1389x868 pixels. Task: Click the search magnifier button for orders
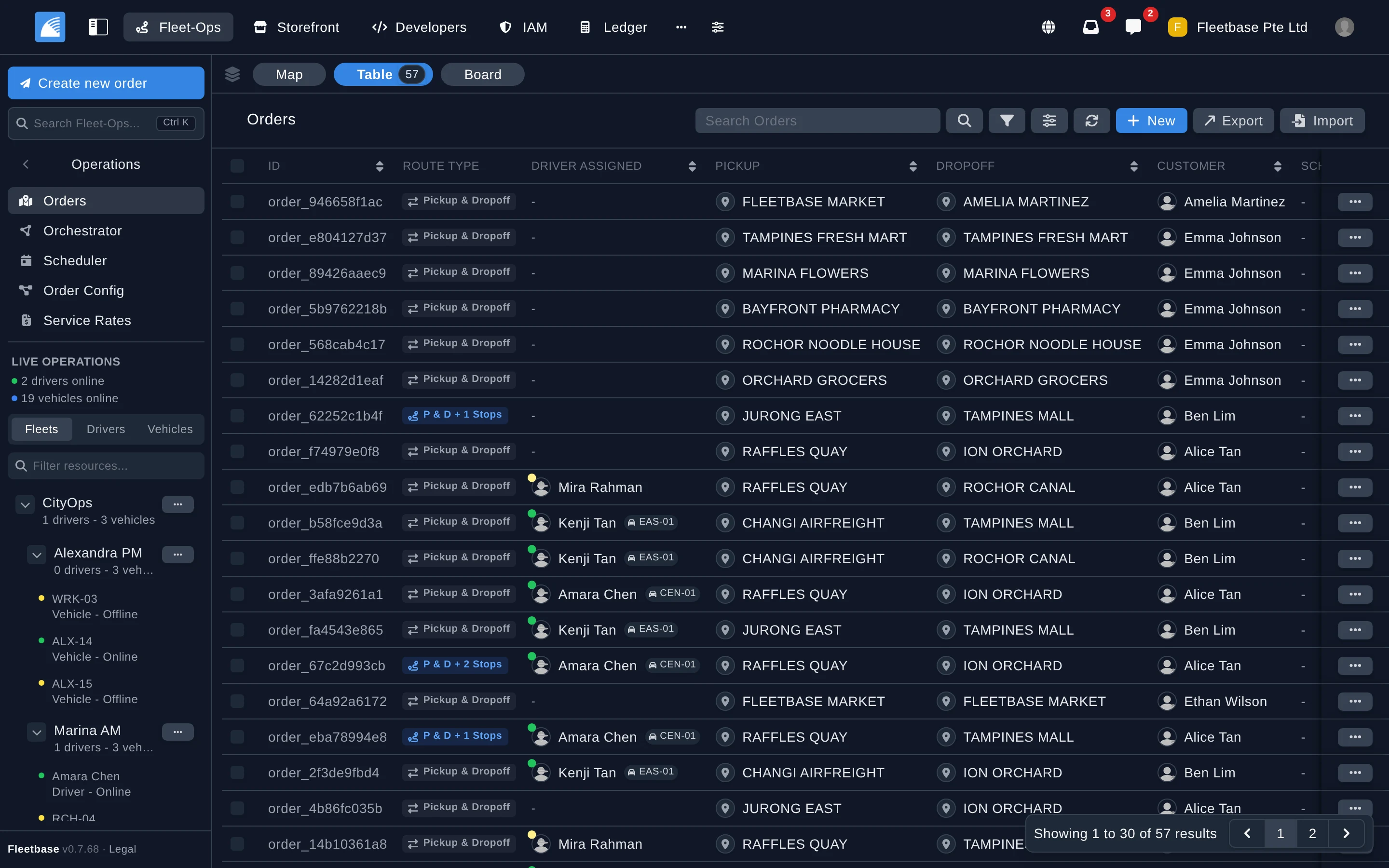pyautogui.click(x=964, y=121)
